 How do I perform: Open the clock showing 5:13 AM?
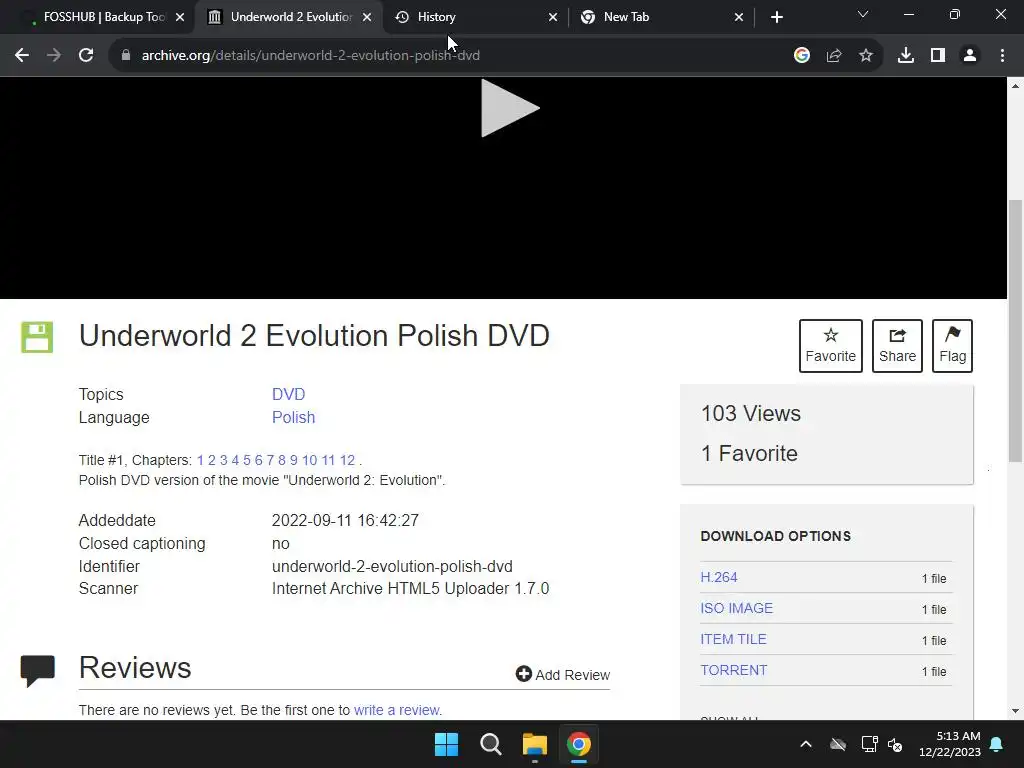coord(950,744)
